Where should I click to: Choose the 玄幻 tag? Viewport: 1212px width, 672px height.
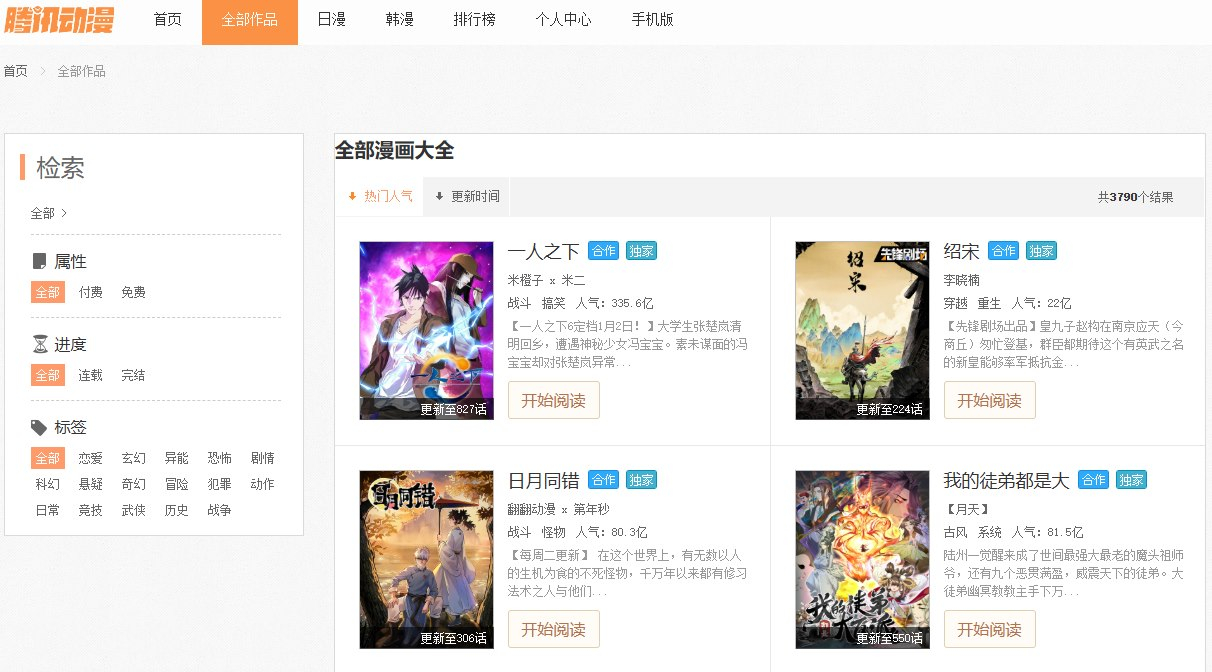[134, 458]
